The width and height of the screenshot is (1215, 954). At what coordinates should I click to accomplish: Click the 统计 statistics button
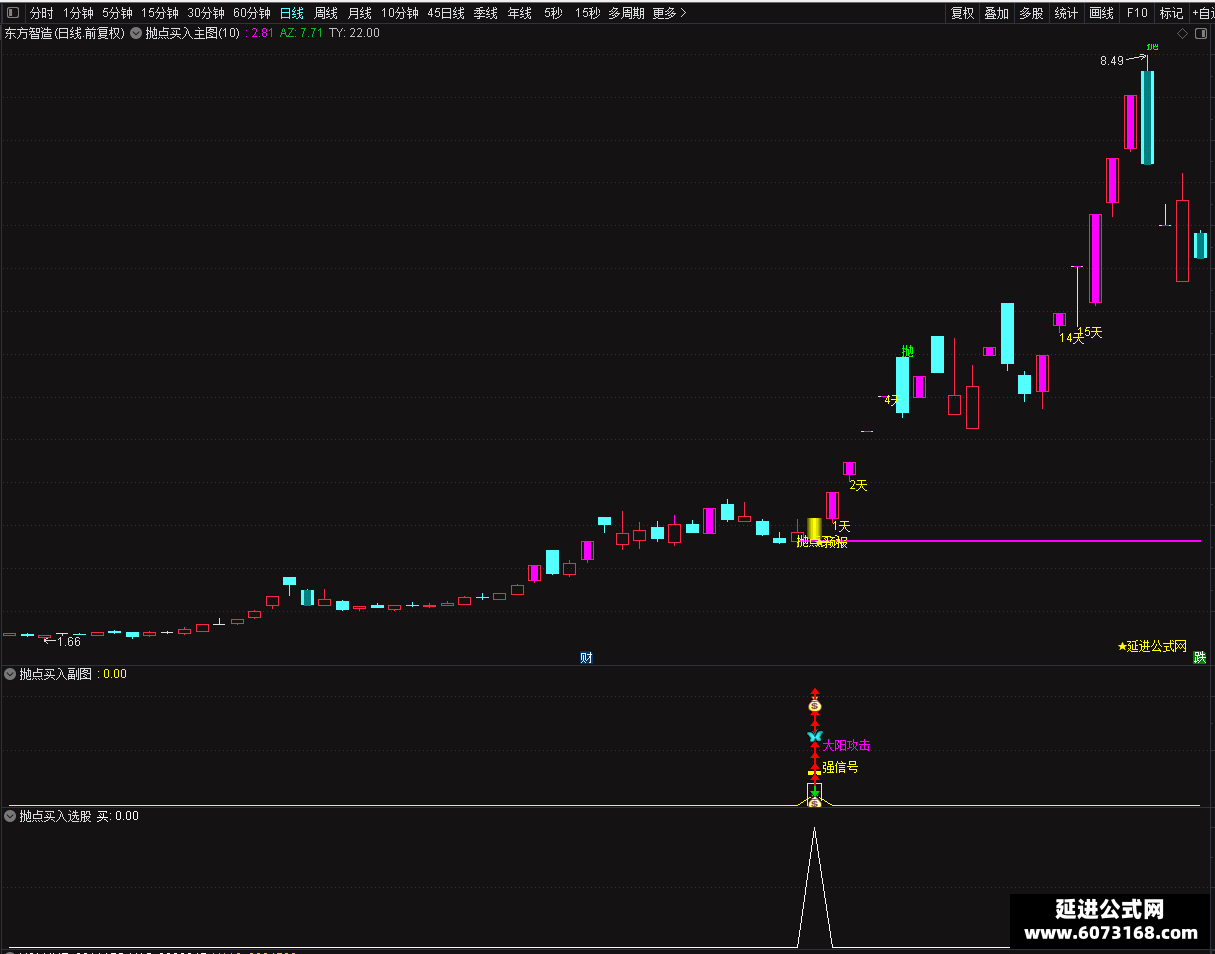1066,13
